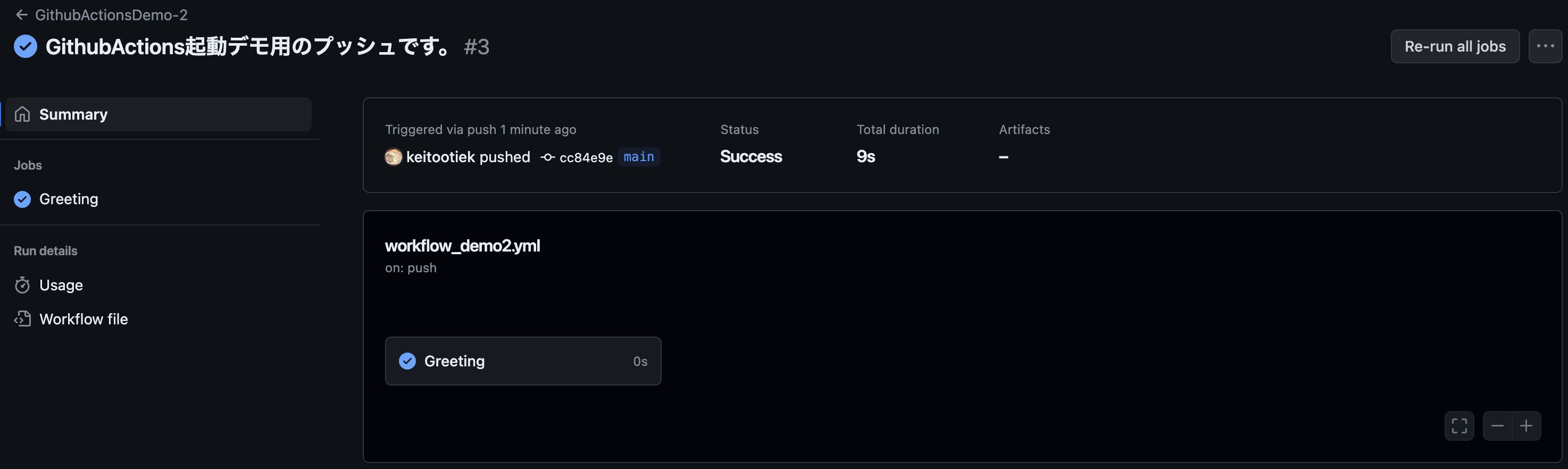
Task: Click the back arrow to GithubActionsDemo-2
Action: pos(22,14)
